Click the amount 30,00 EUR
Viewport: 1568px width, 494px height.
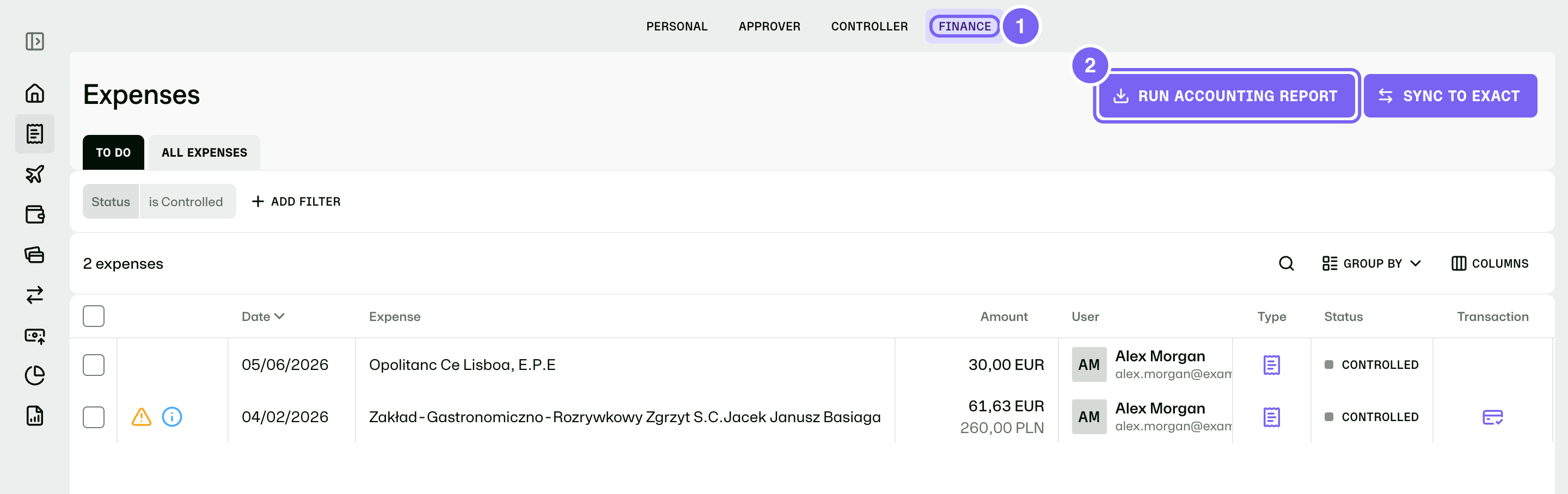point(1006,365)
